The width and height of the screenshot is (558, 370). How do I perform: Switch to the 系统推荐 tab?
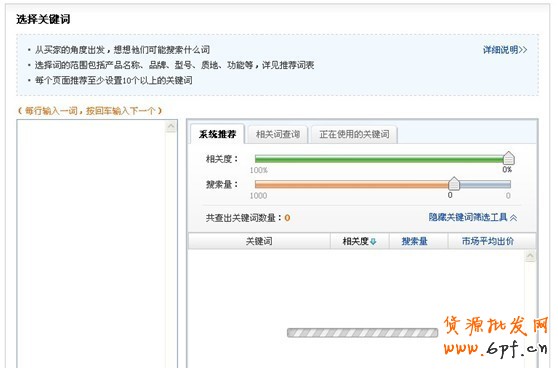[217, 134]
